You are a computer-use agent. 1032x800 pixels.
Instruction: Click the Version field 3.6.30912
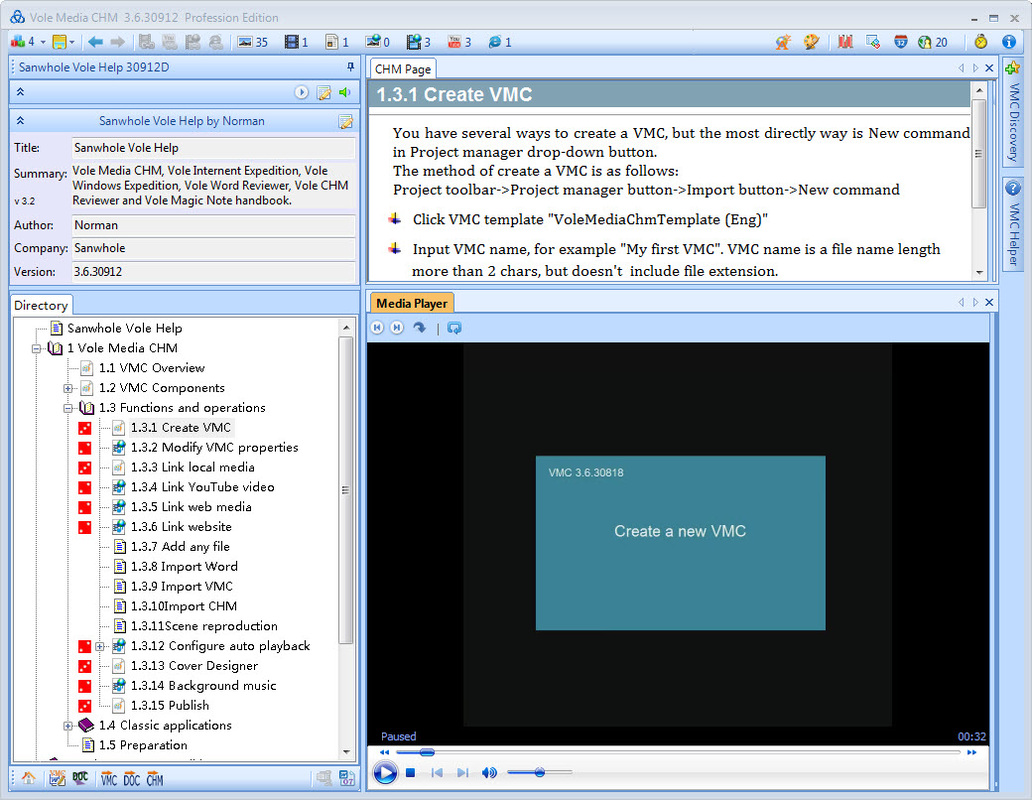(x=213, y=272)
